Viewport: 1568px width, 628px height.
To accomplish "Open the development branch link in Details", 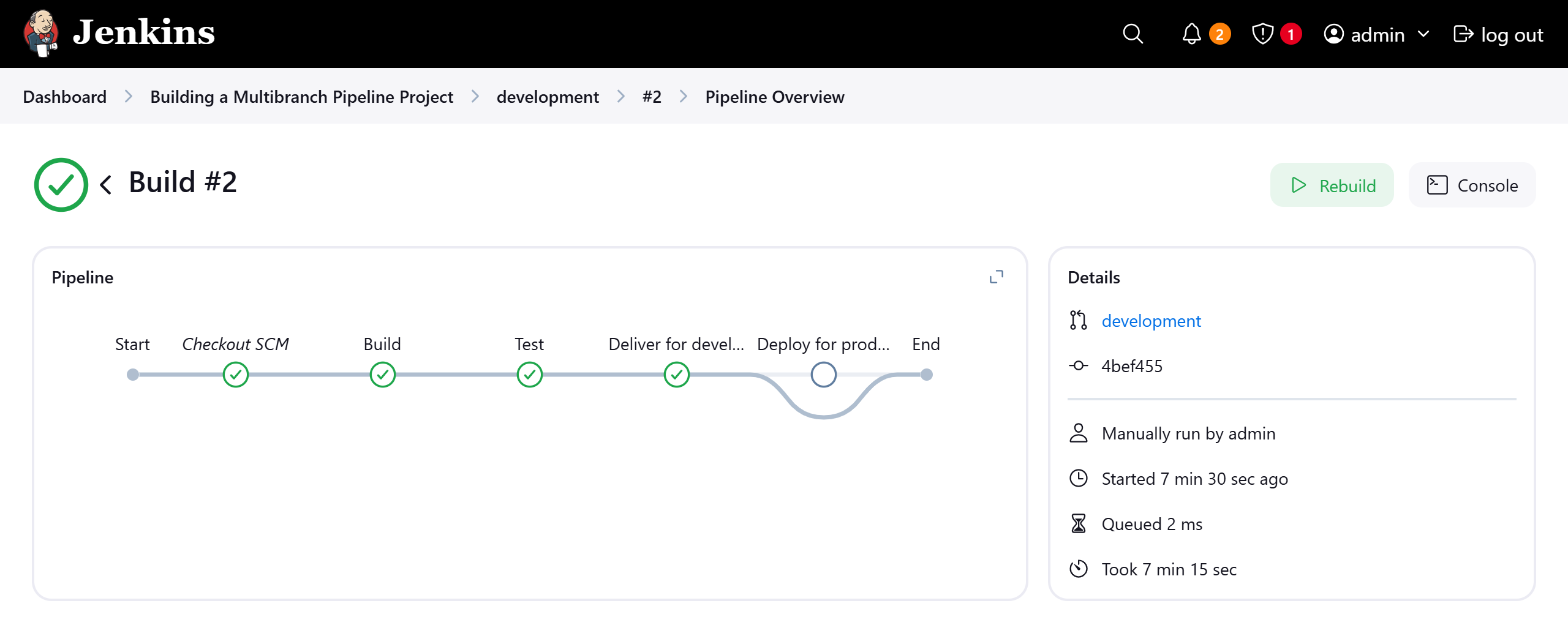I will (1151, 321).
